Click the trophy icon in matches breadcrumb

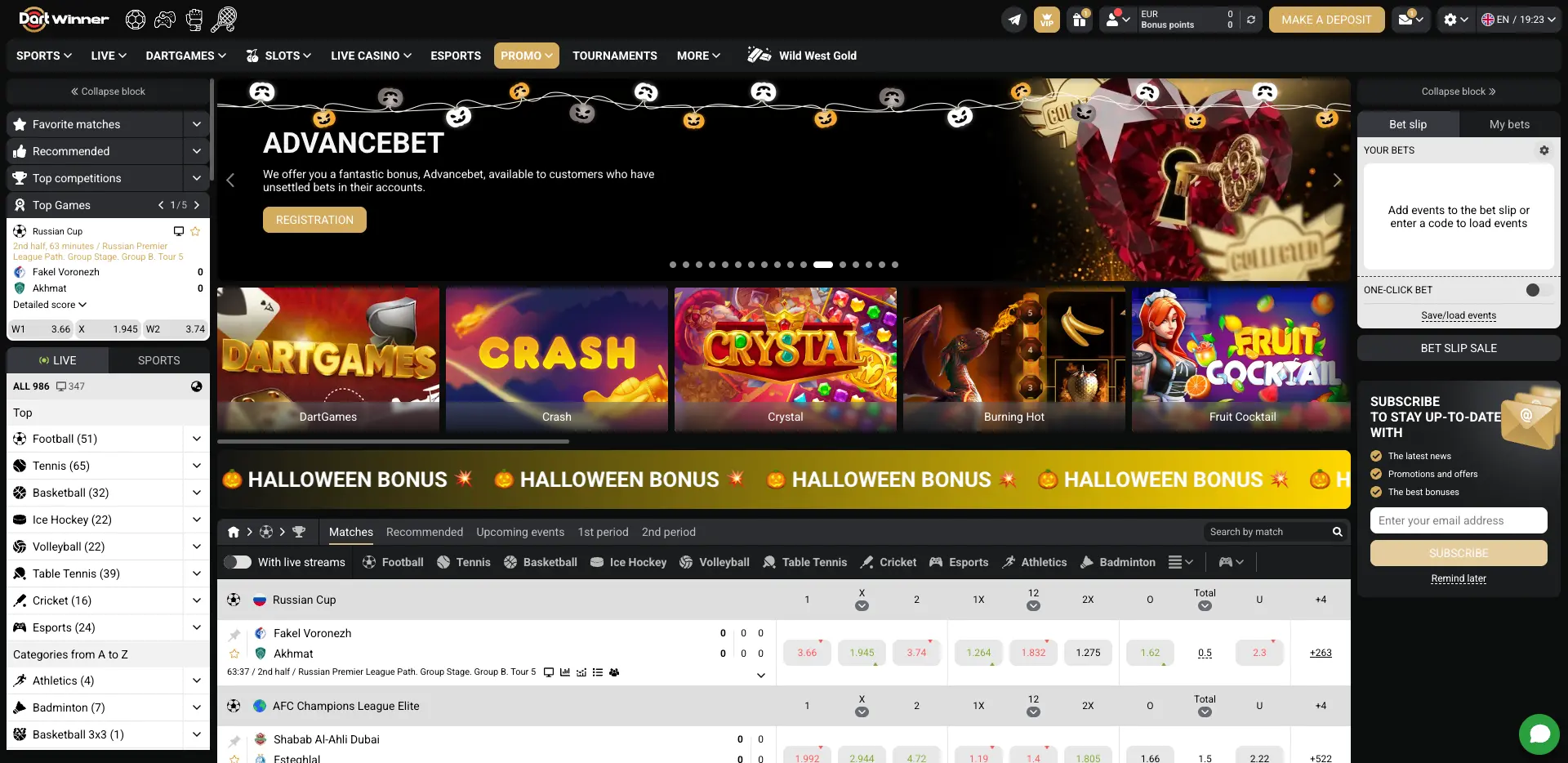point(299,532)
